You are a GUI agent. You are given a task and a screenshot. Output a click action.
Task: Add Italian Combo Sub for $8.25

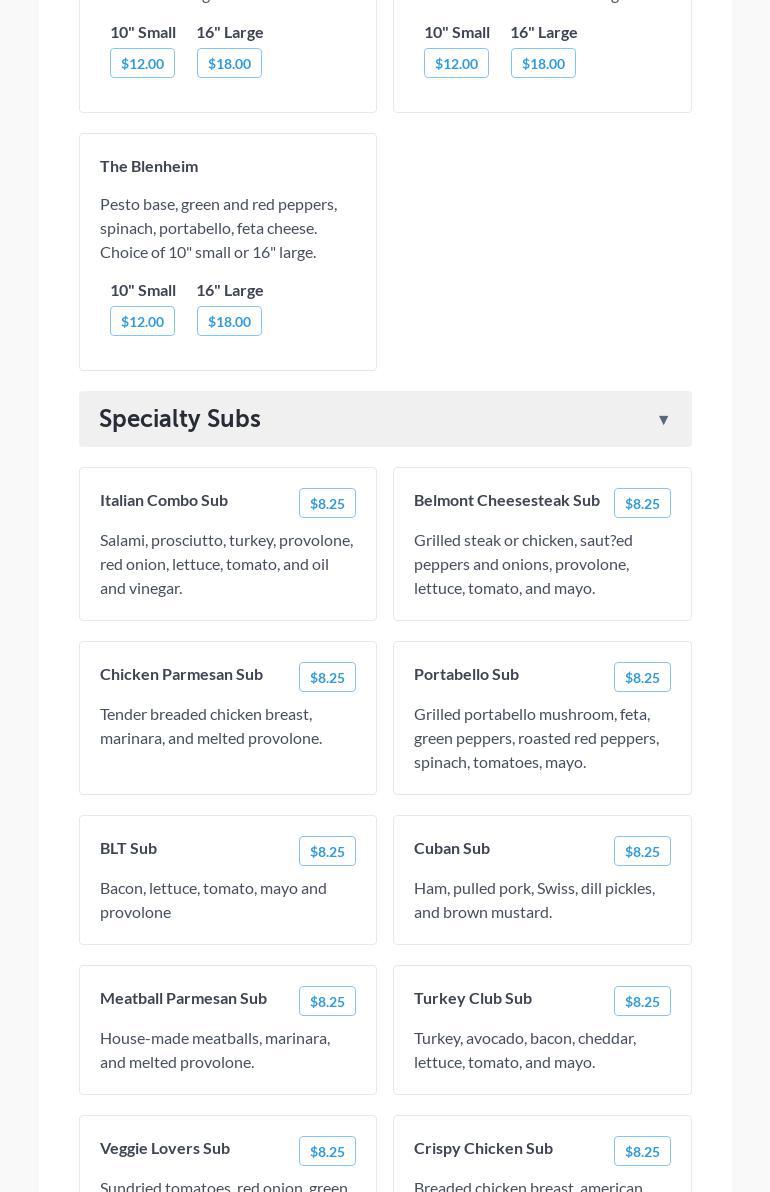tap(327, 504)
